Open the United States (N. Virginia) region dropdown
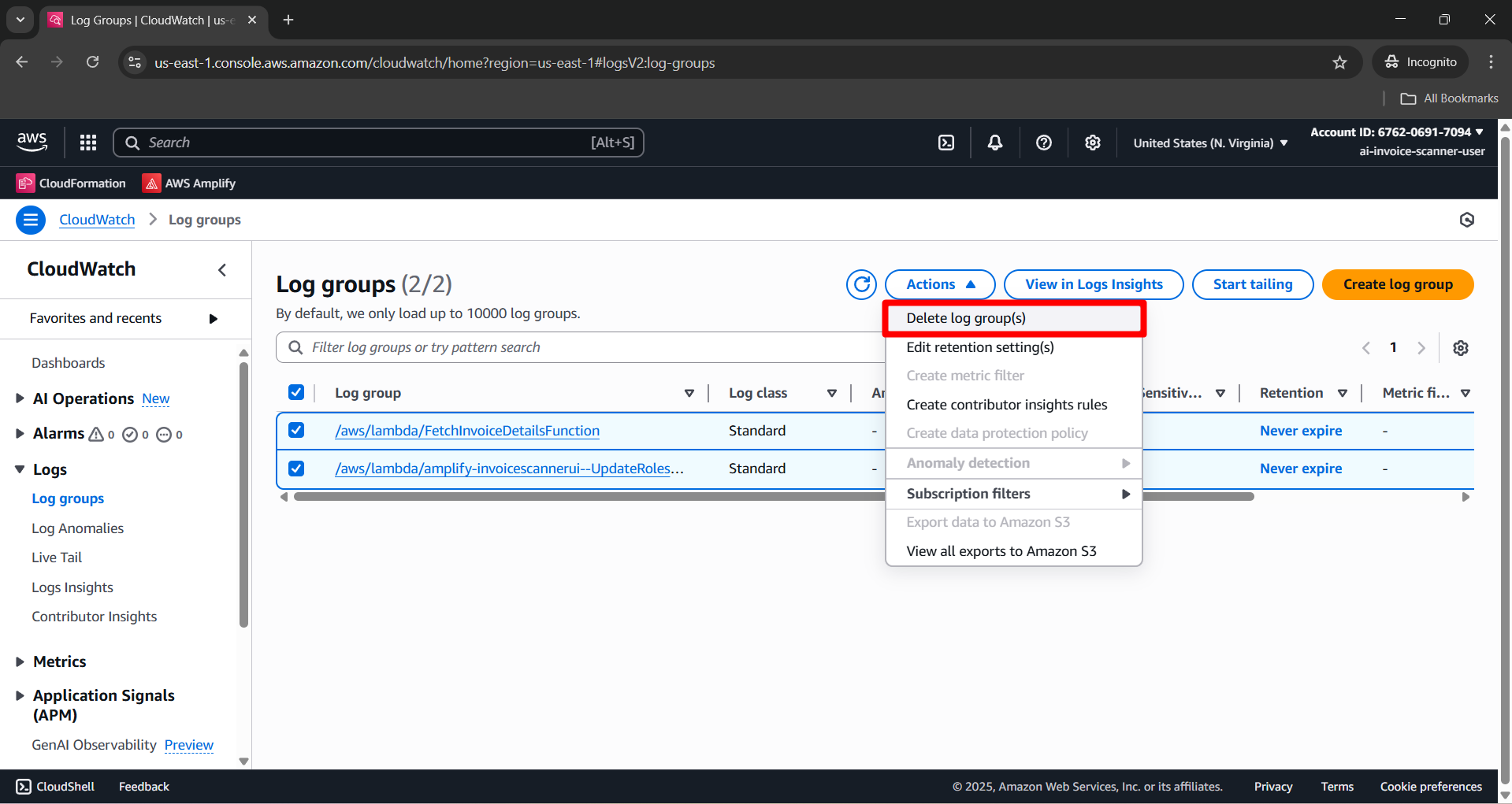 1209,143
